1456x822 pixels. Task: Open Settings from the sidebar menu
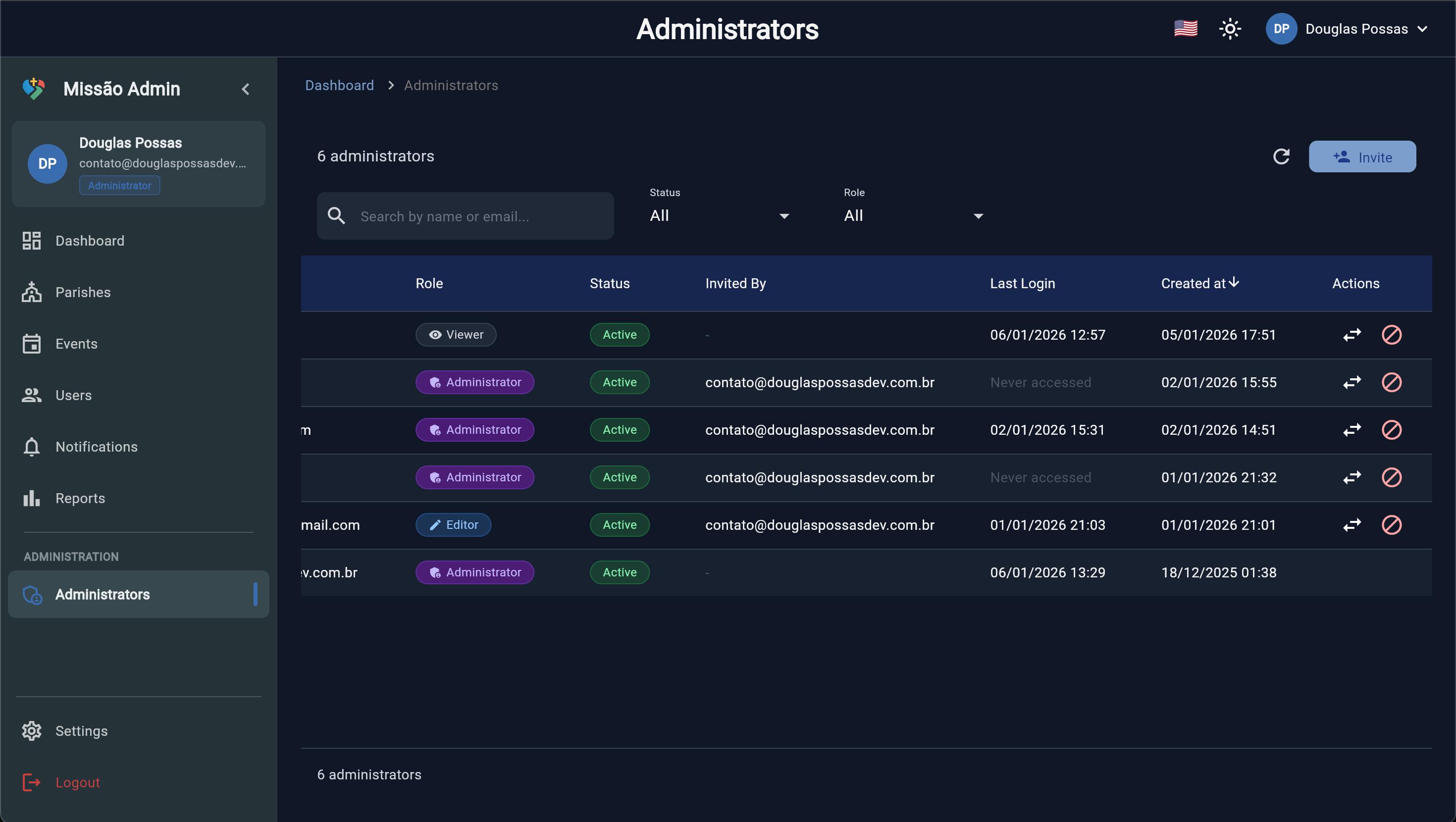point(81,730)
